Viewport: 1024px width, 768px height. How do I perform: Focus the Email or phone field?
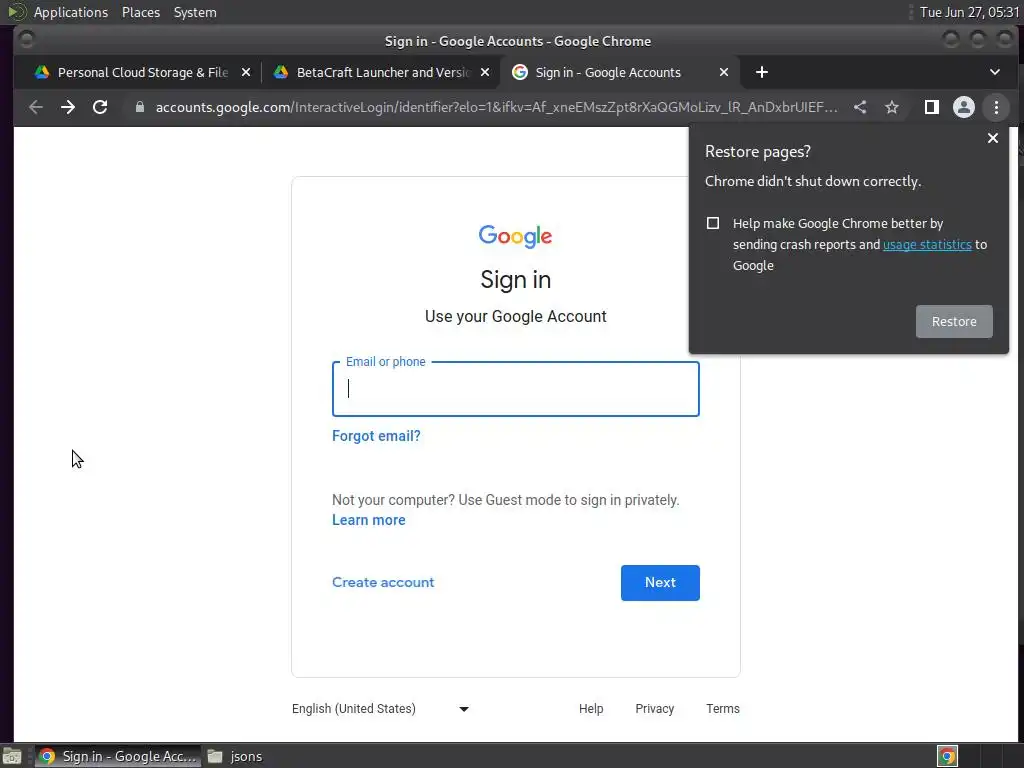[515, 389]
